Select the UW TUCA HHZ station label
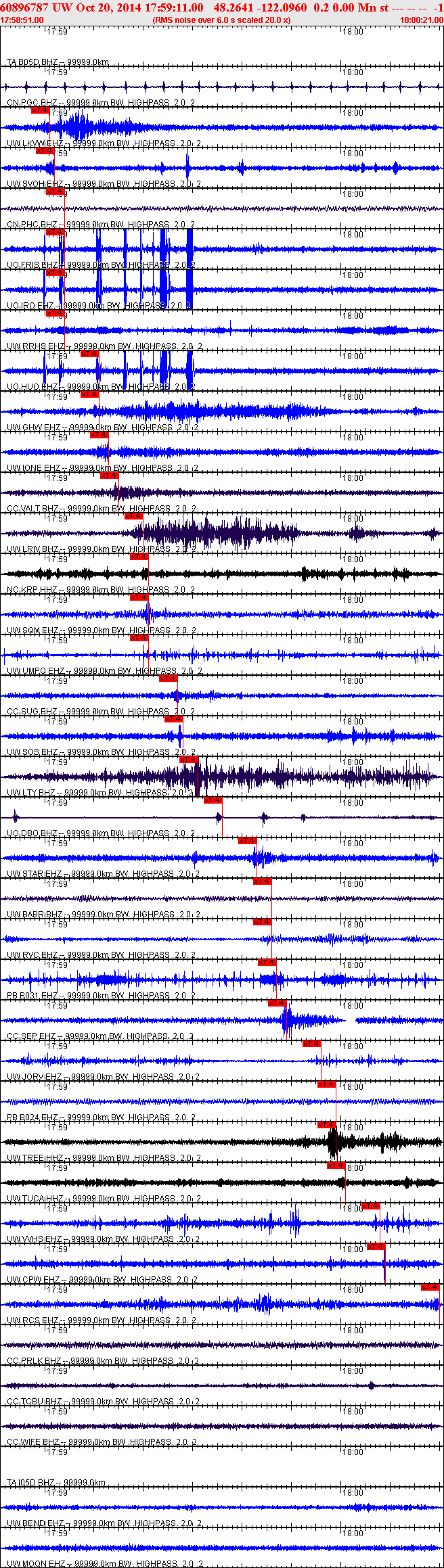Screen dimensions: 444x1568 pos(103,1199)
